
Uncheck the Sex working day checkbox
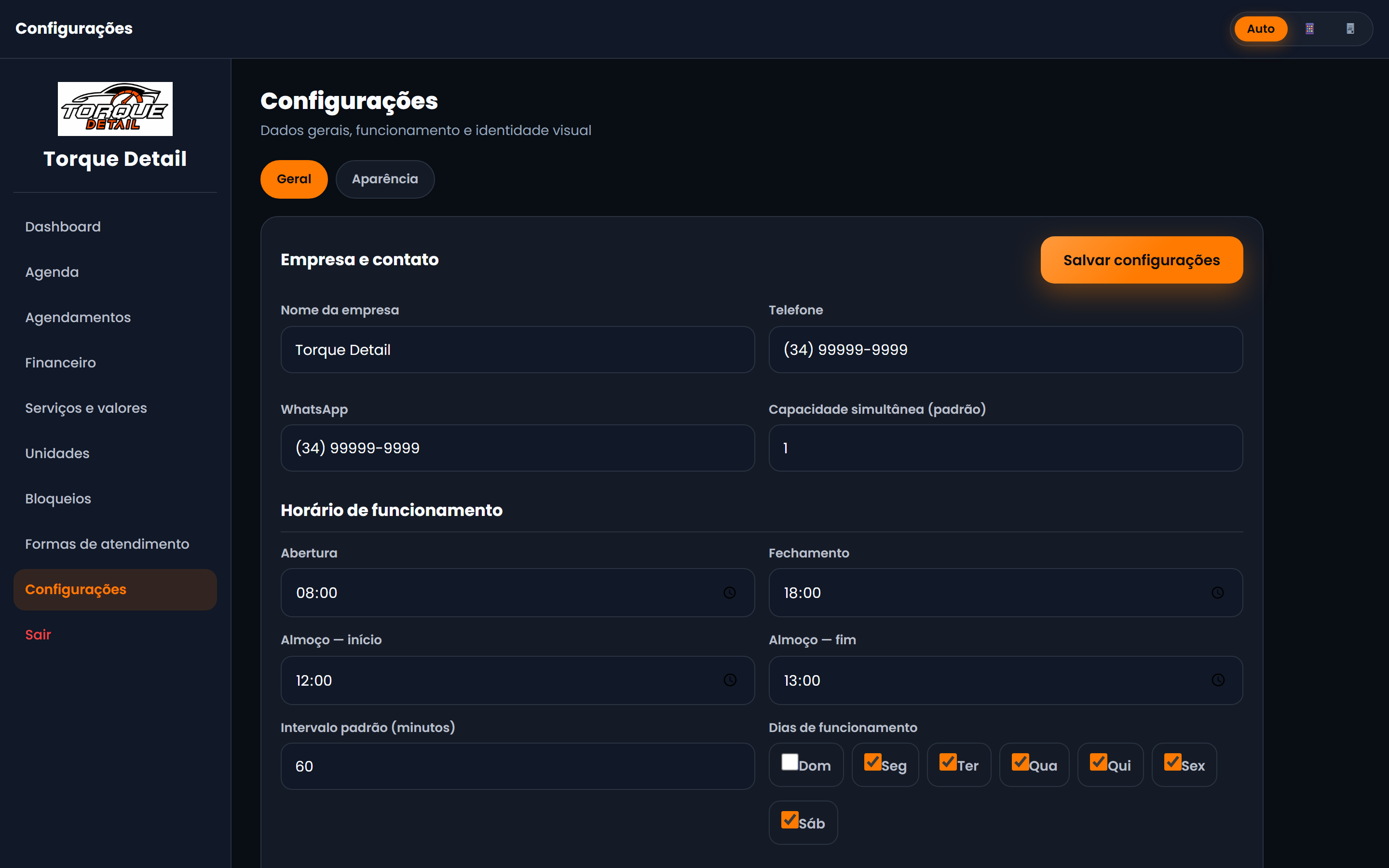(x=1172, y=762)
